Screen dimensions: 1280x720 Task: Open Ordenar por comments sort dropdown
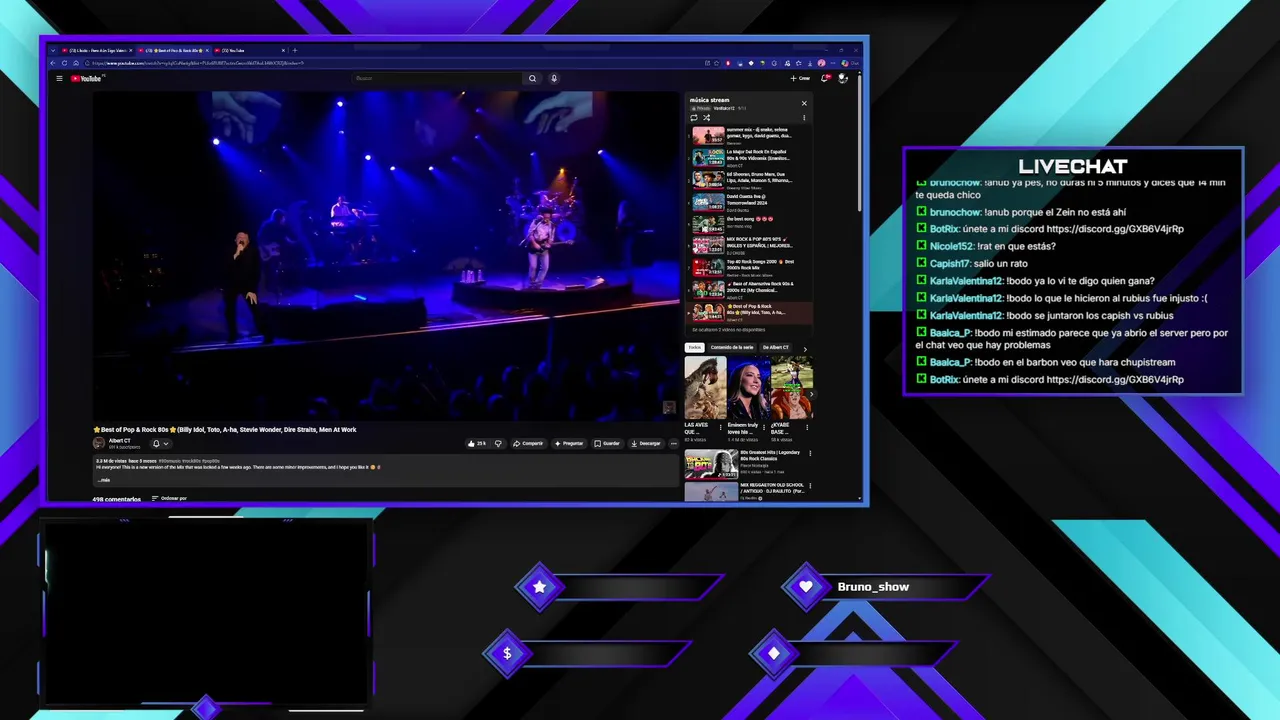click(x=169, y=498)
